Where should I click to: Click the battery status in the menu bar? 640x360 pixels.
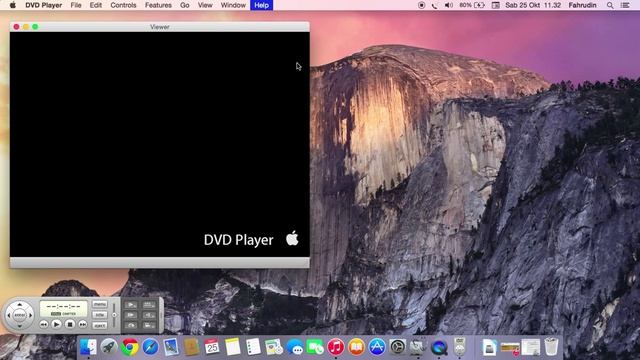[472, 5]
